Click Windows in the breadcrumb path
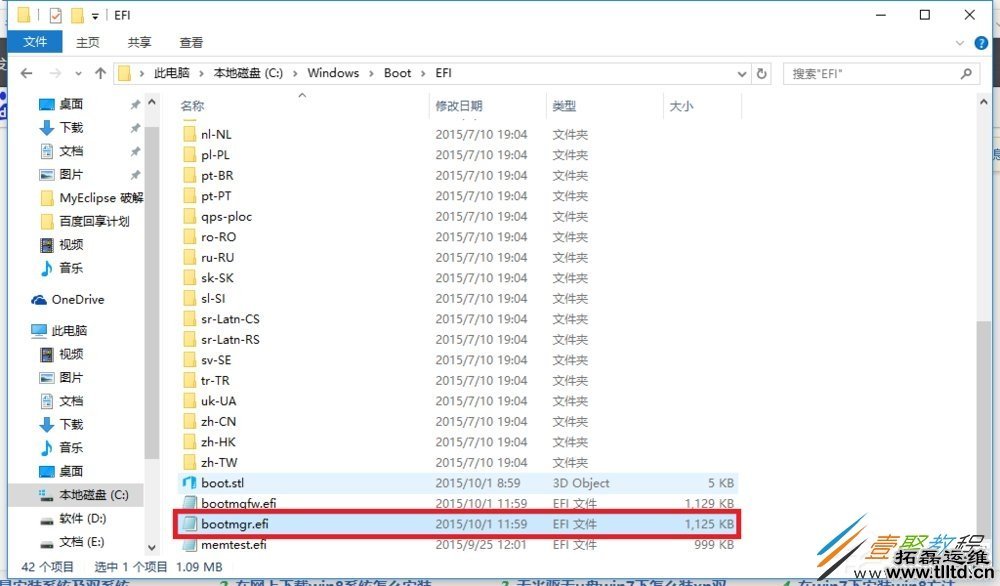 click(x=333, y=72)
